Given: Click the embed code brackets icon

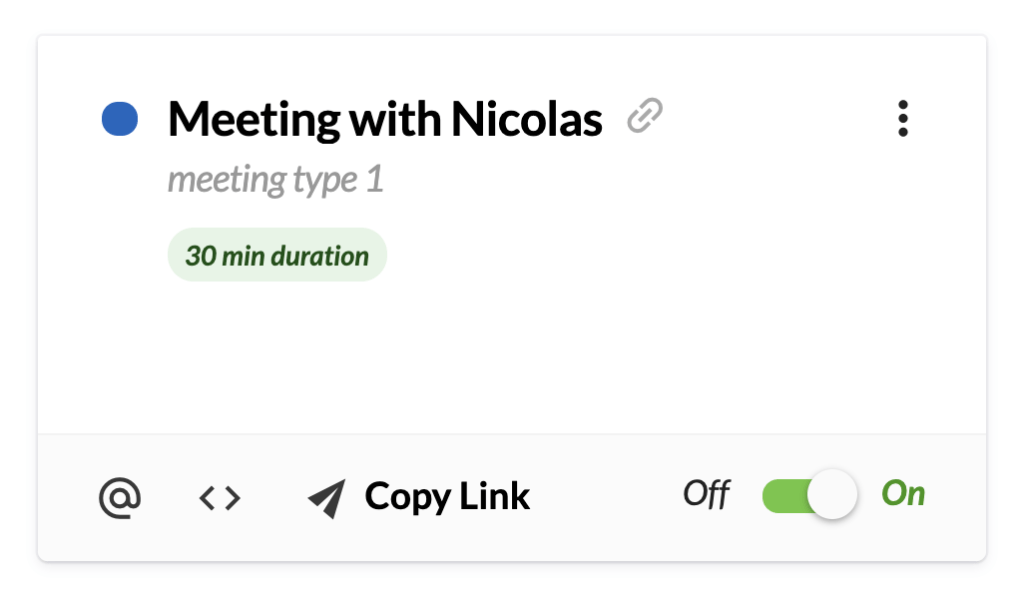Looking at the screenshot, I should tap(219, 498).
